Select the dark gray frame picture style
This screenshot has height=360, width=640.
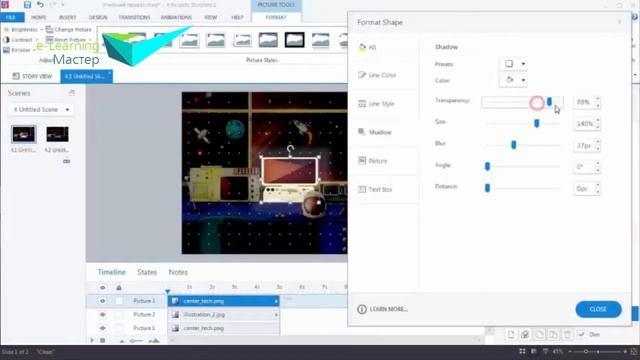tap(268, 40)
